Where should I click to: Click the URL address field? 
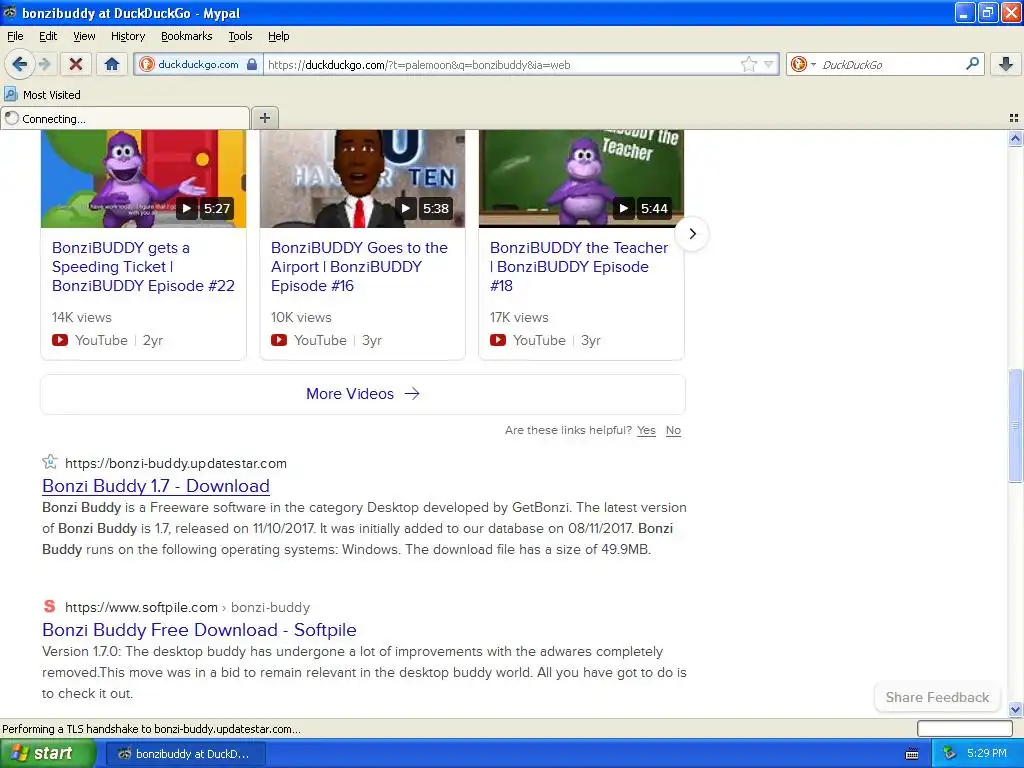[x=500, y=65]
